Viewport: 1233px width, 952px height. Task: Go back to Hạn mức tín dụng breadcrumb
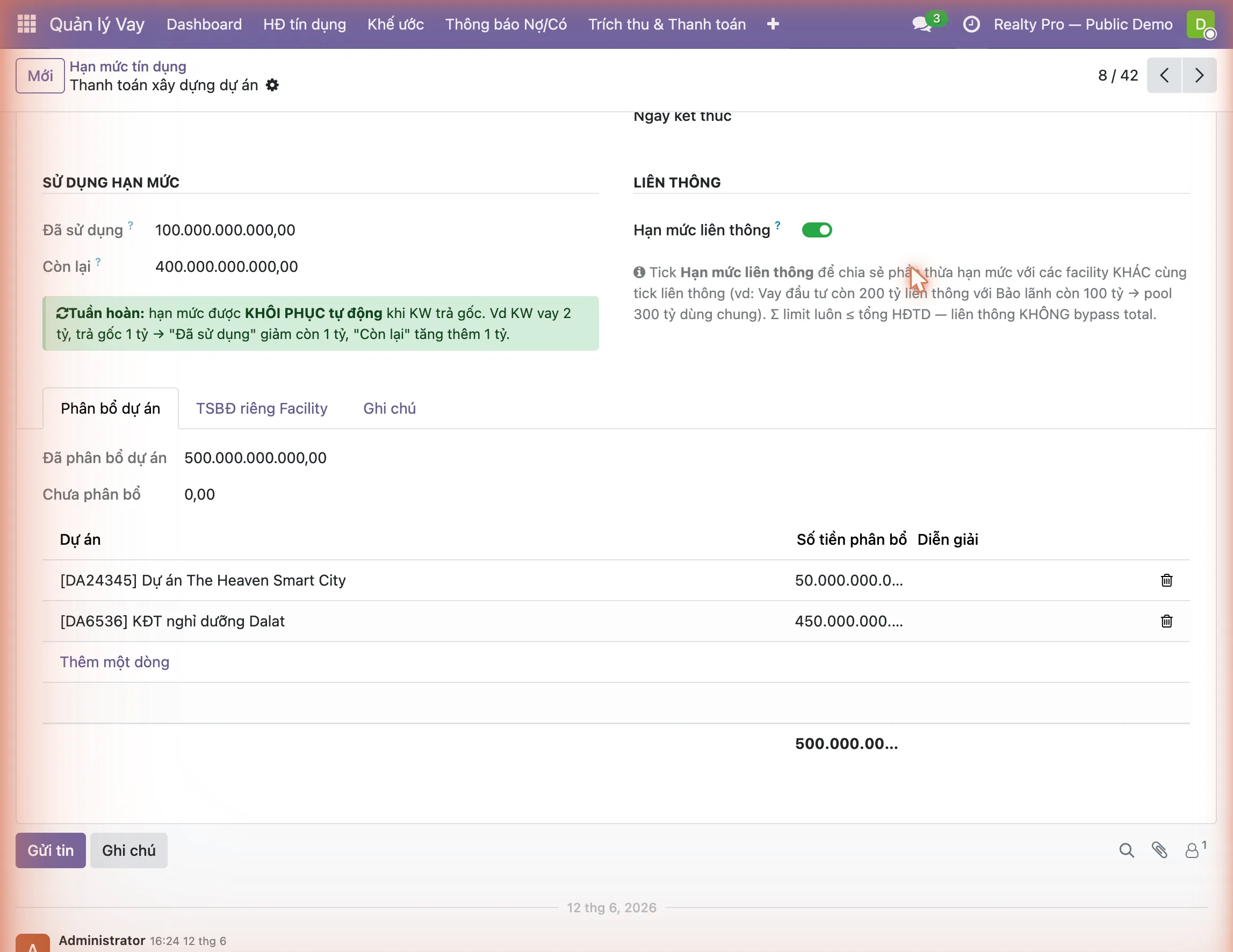[127, 66]
